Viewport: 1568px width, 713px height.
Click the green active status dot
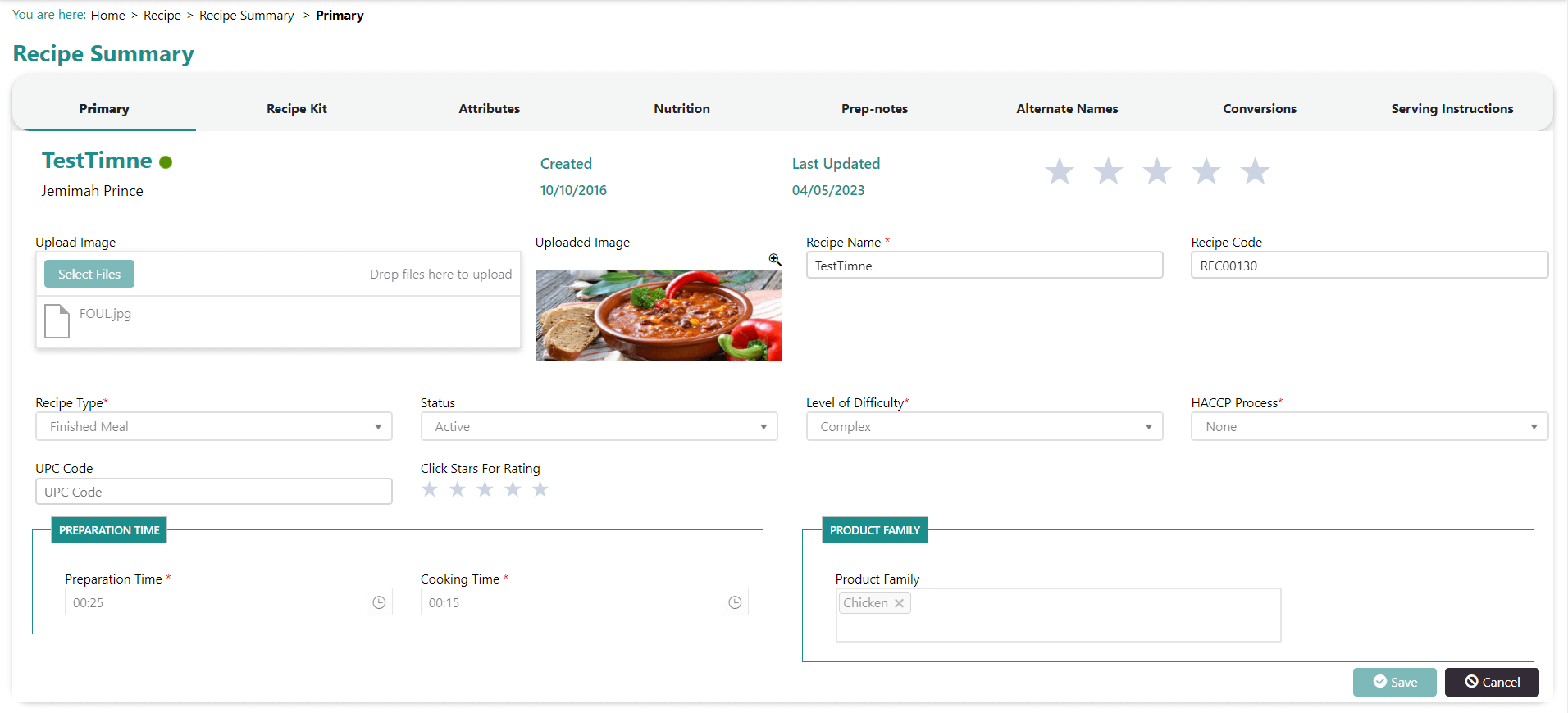tap(166, 162)
